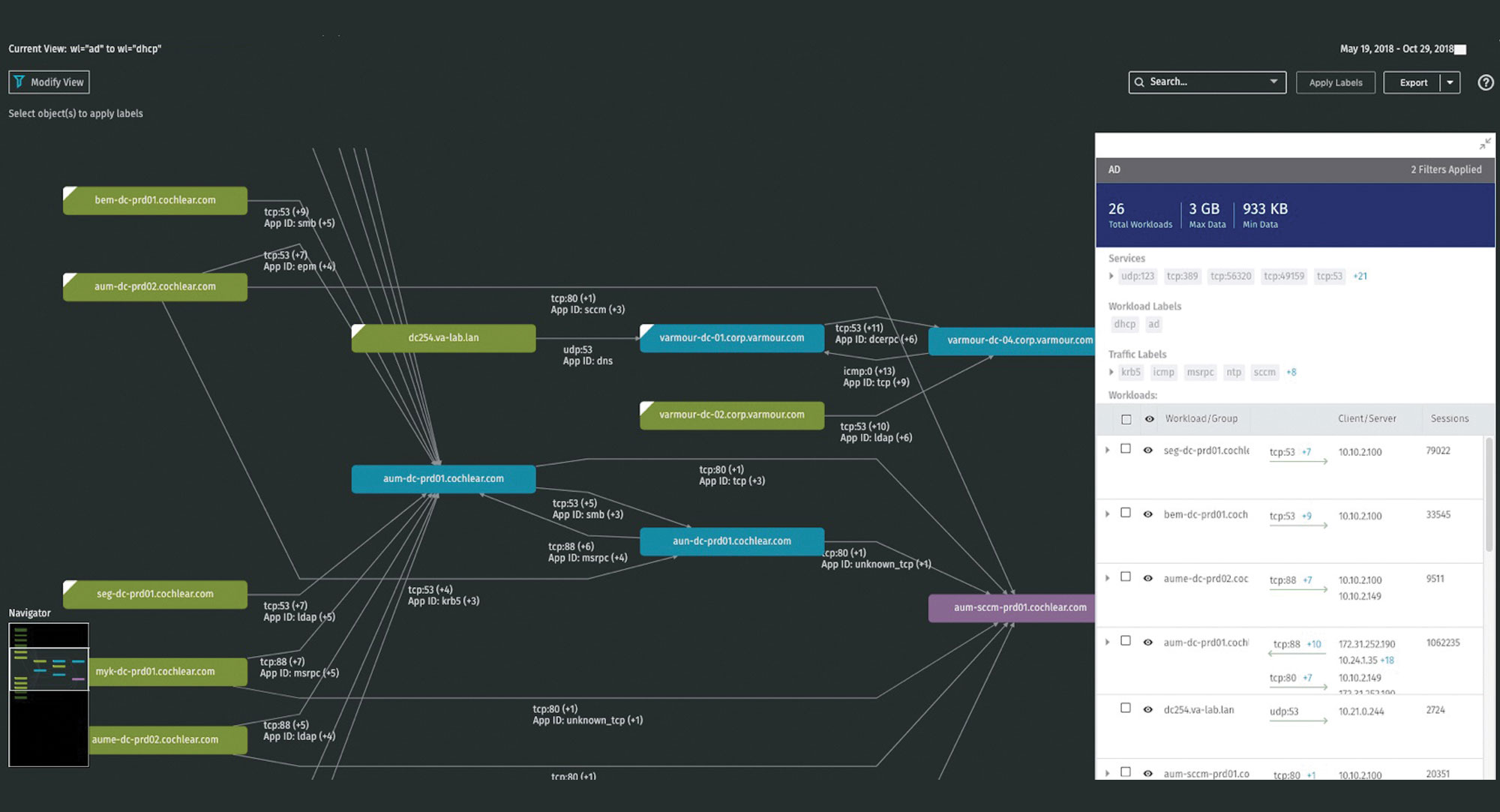Viewport: 1500px width, 812px height.
Task: Collapse the AD panel using its arrows icon
Action: 1486,144
